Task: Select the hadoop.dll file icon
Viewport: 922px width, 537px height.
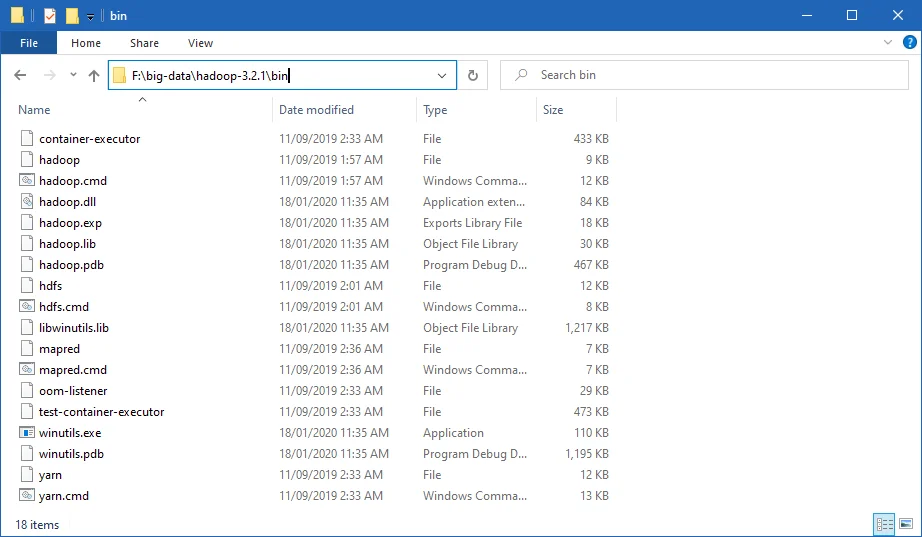Action: tap(27, 202)
